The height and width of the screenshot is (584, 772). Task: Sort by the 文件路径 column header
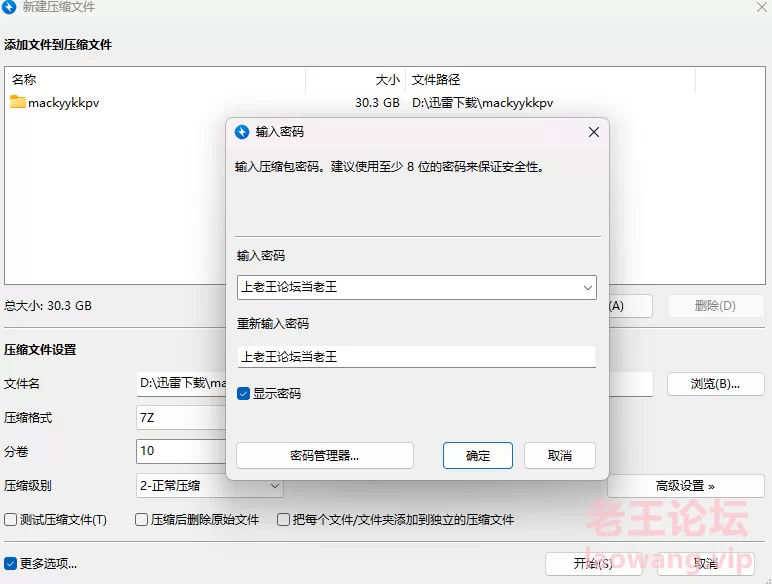(x=550, y=79)
